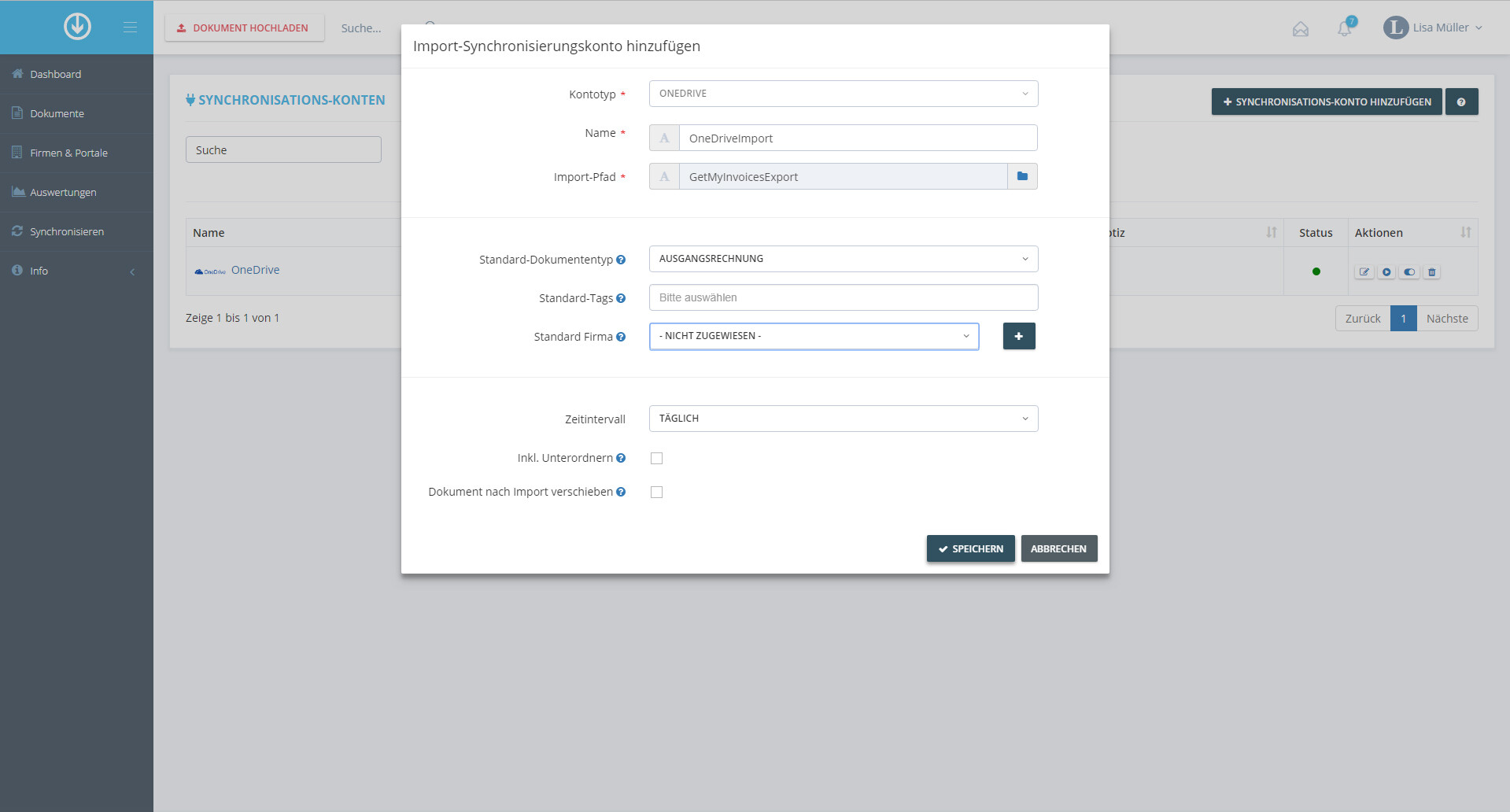Open notifications bell icon

pos(1345,28)
